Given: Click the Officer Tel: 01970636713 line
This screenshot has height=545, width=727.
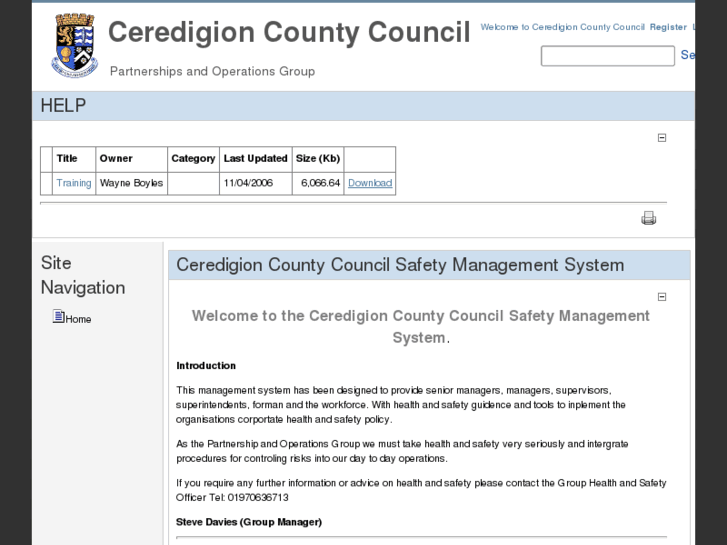Looking at the screenshot, I should tap(232, 497).
